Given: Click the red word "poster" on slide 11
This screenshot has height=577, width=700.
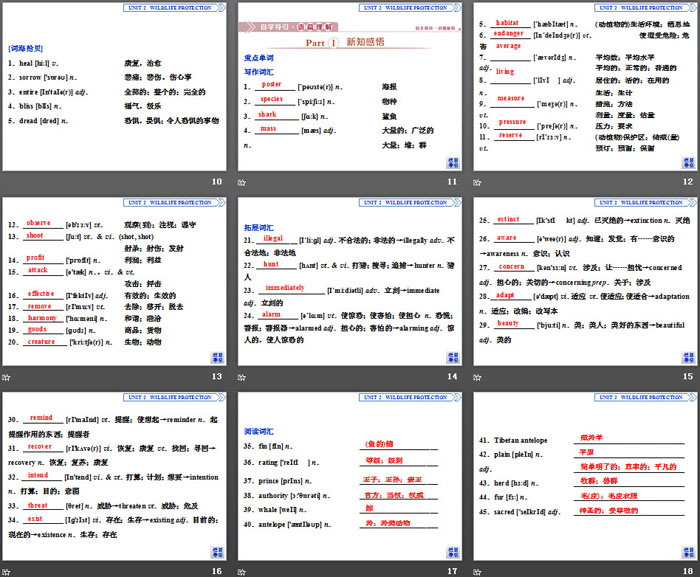Looking at the screenshot, I should (271, 84).
